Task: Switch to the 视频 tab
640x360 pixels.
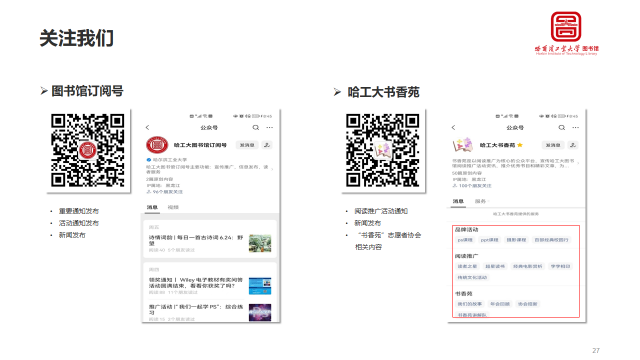Action: pyautogui.click(x=173, y=207)
